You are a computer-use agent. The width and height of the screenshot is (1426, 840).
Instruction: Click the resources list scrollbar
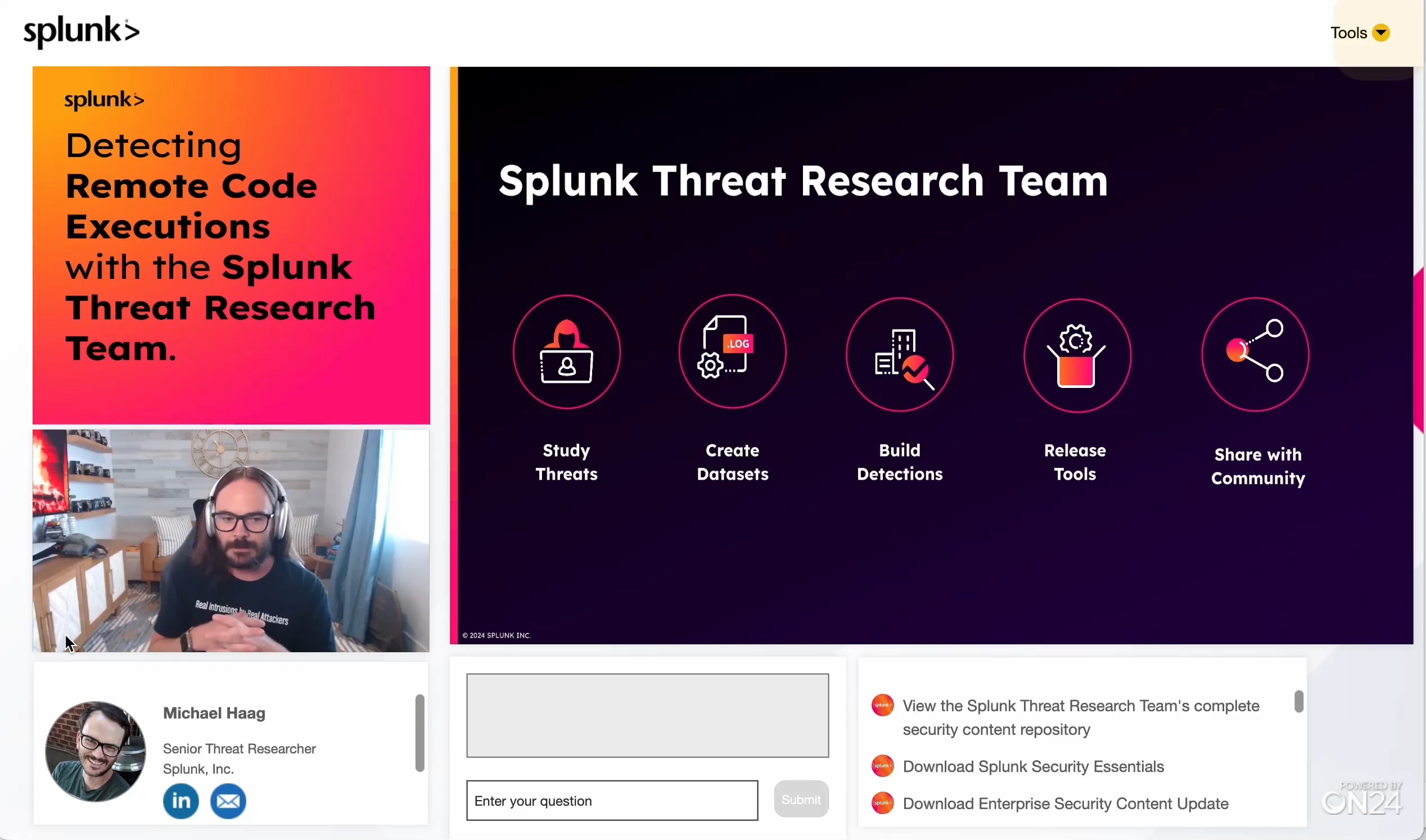(x=1298, y=701)
